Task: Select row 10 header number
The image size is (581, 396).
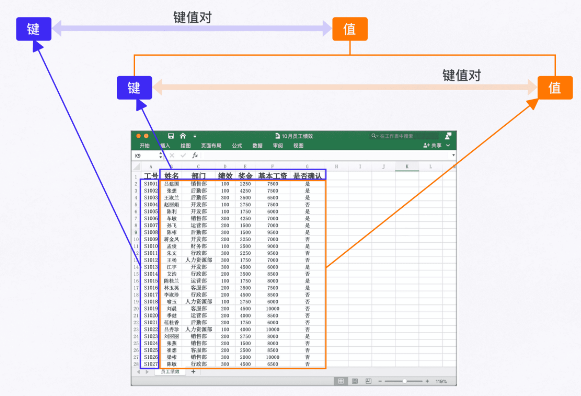Action: tap(136, 239)
